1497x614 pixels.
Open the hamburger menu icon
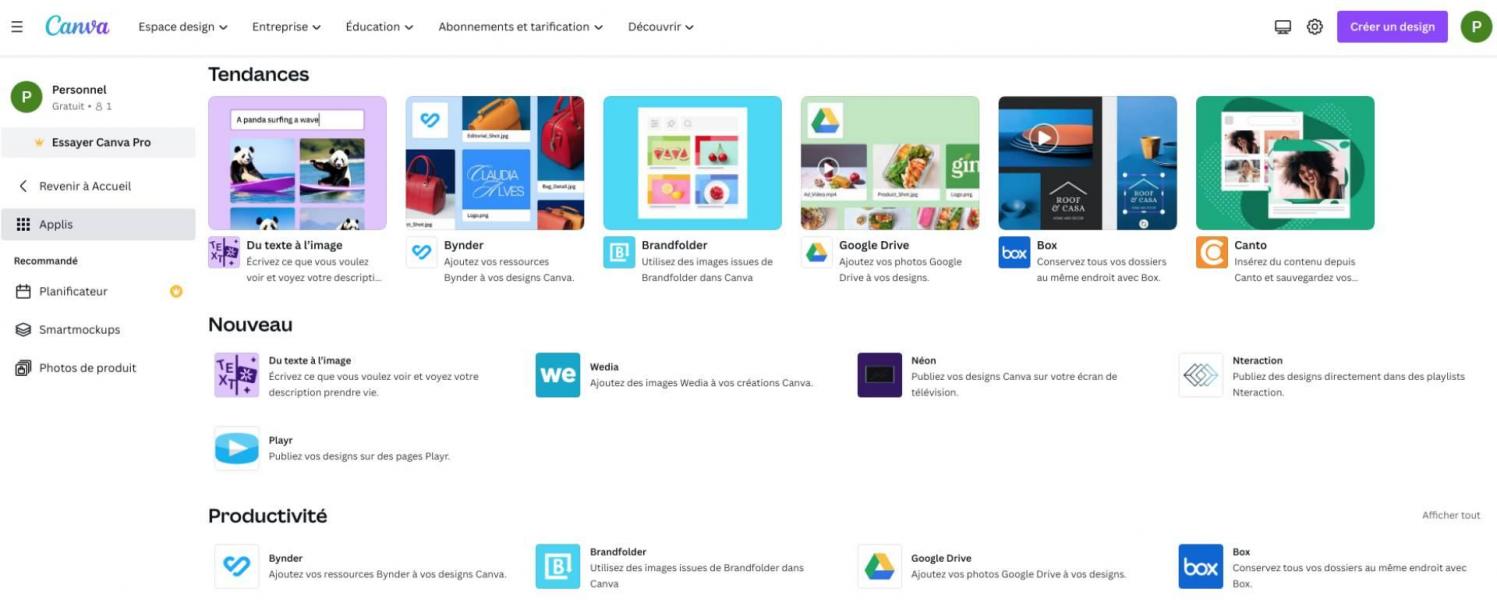[17, 27]
